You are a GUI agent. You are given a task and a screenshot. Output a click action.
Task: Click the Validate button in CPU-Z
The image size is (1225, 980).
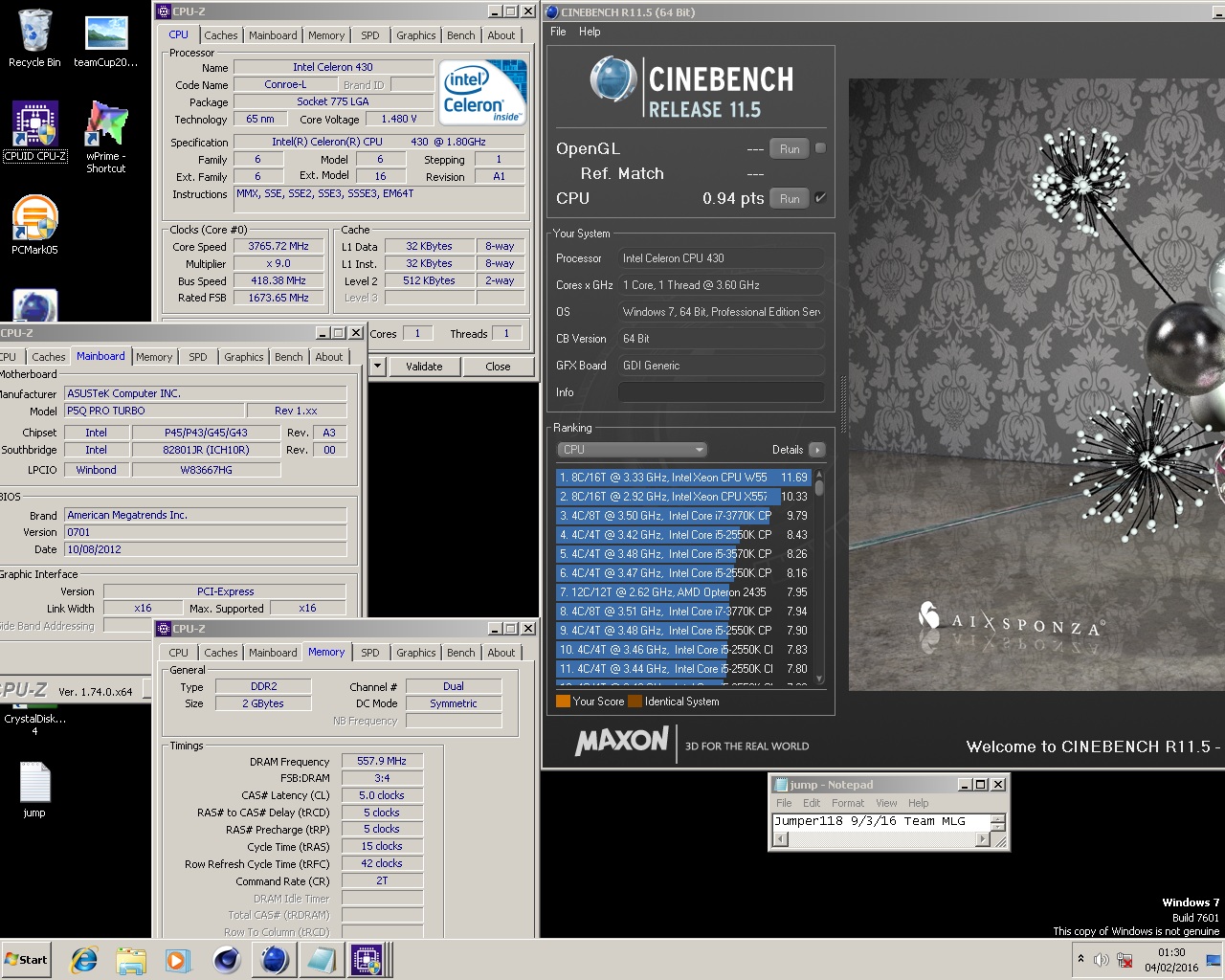click(x=424, y=367)
